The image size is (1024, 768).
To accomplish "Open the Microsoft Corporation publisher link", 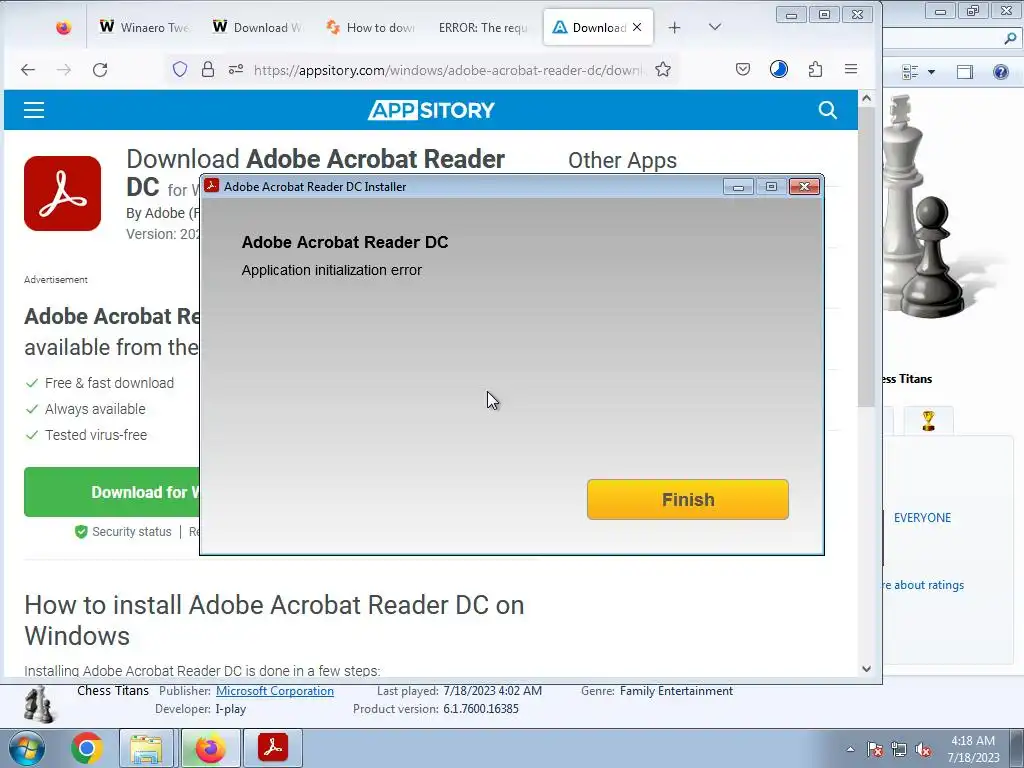I will 275,691.
